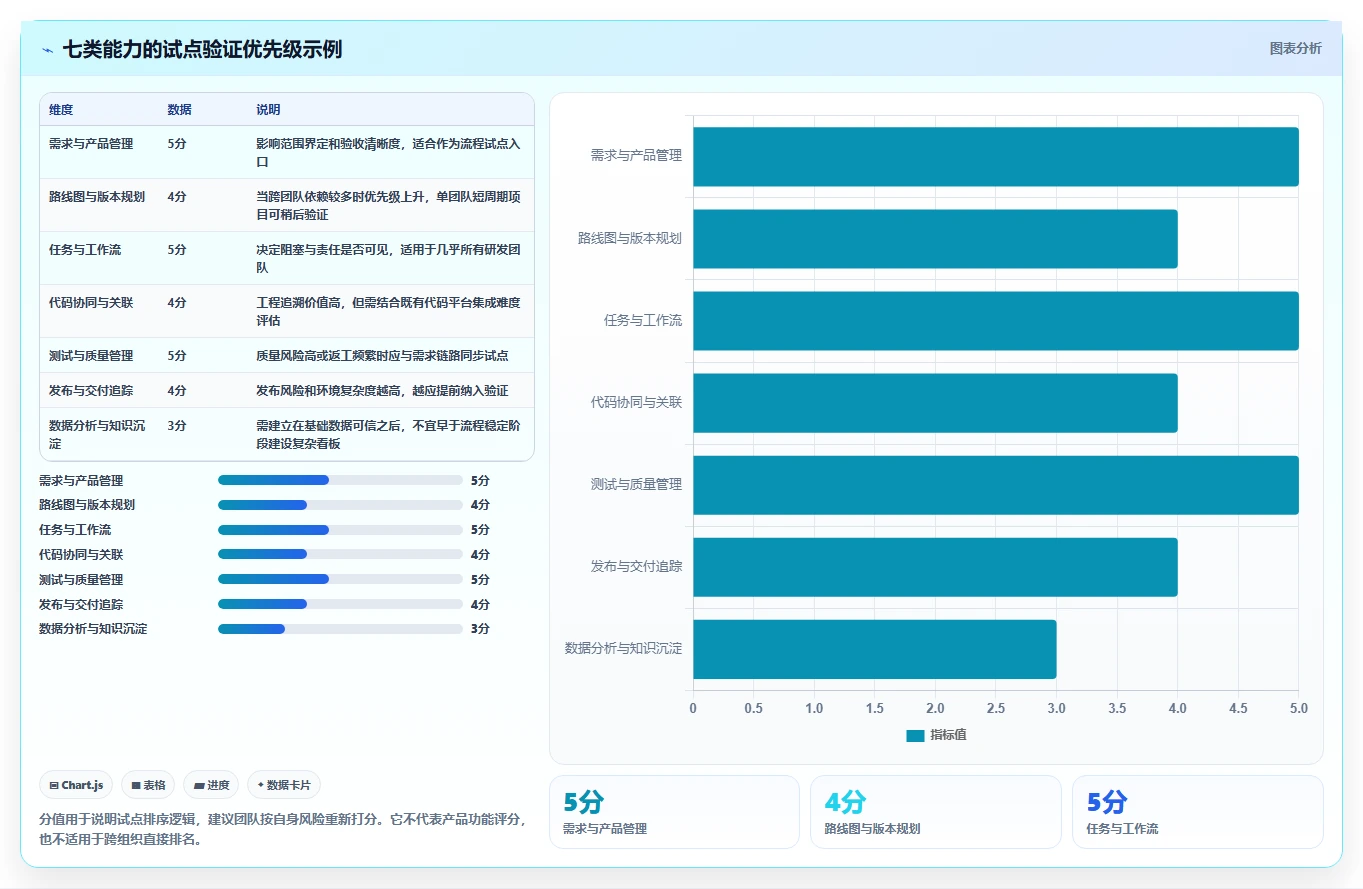Click the 表格 chip
The width and height of the screenshot is (1363, 889).
pyautogui.click(x=149, y=786)
